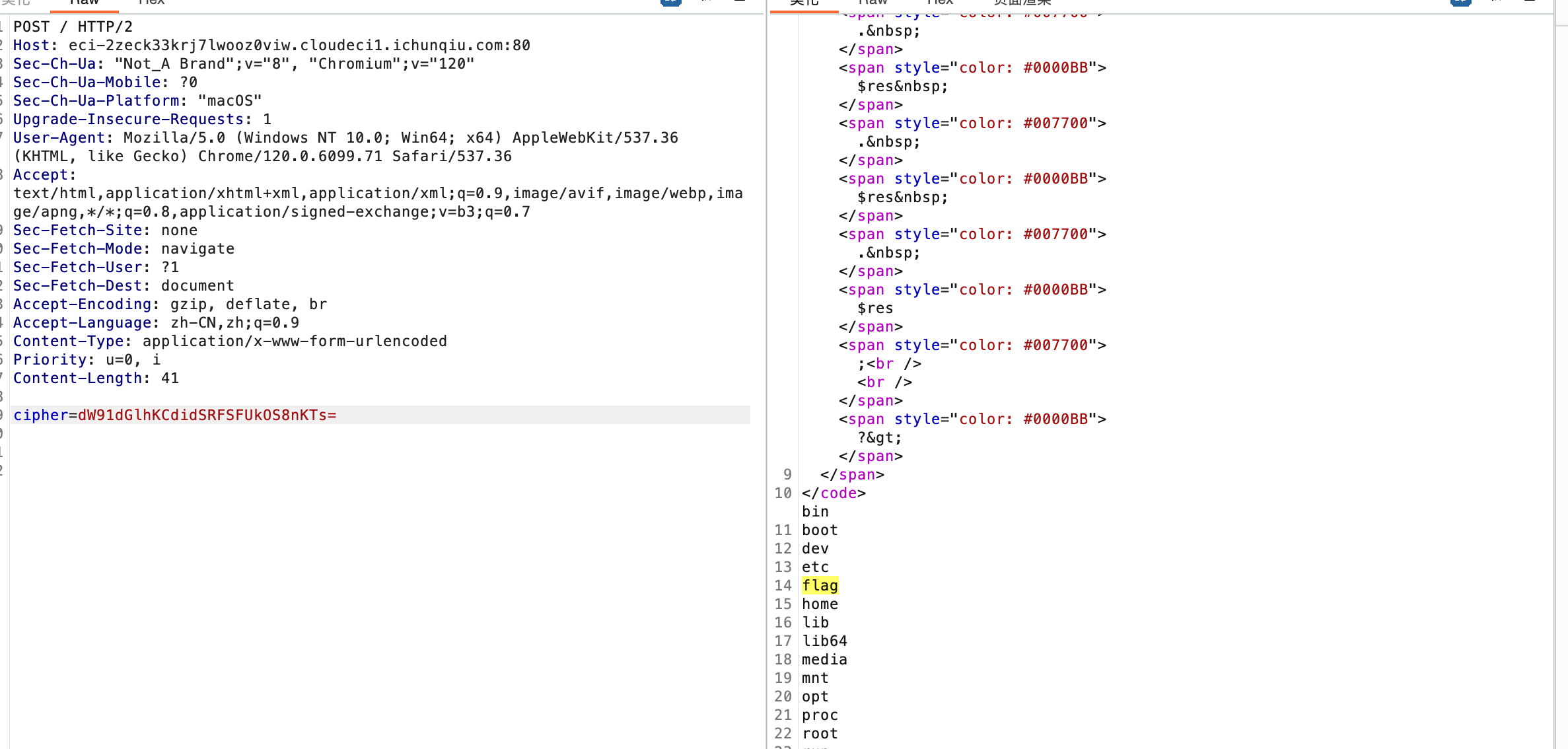1568x749 pixels.
Task: Open response editor hamburger menu icon
Action: click(1530, 2)
